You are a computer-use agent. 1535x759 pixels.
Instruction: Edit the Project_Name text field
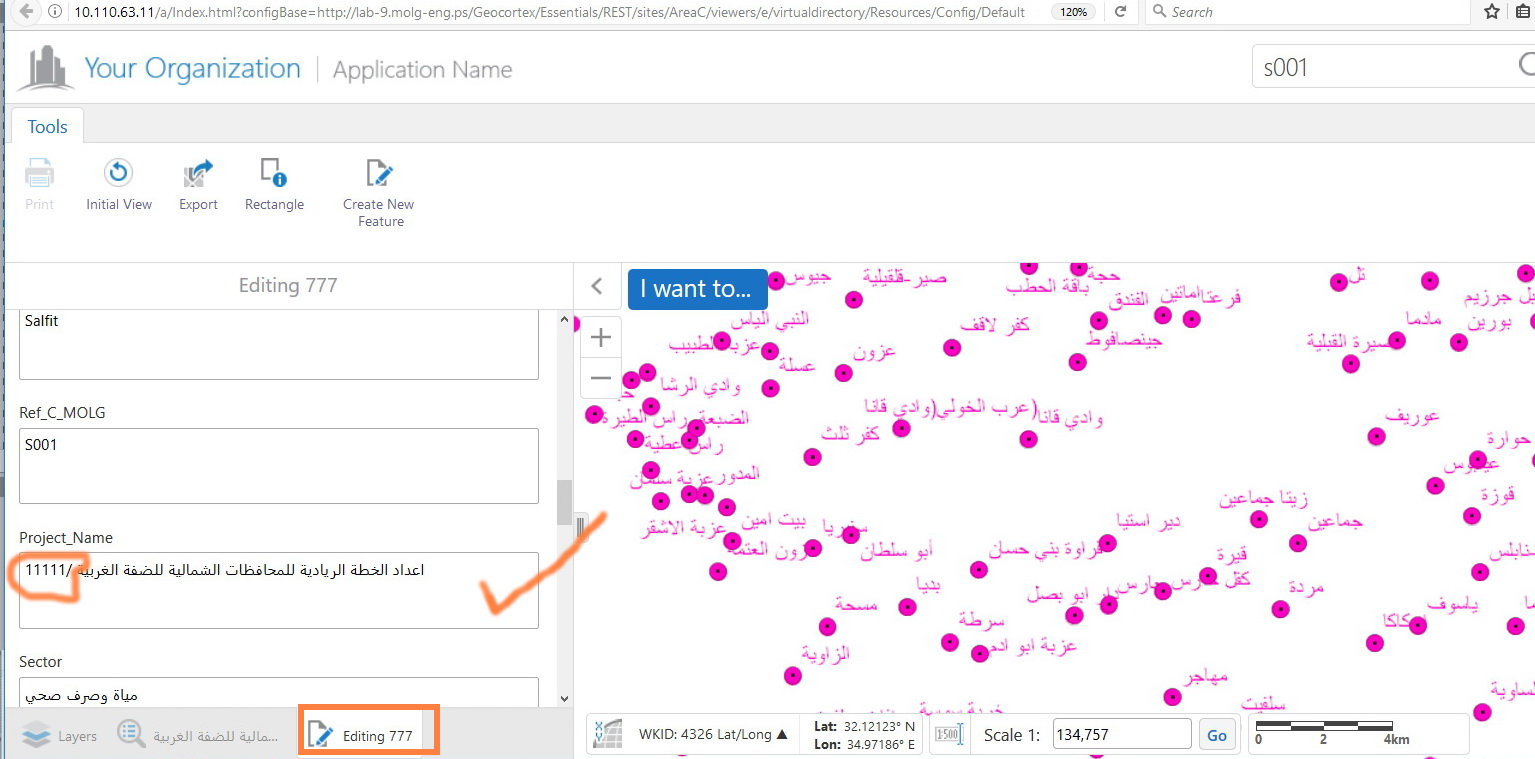279,590
